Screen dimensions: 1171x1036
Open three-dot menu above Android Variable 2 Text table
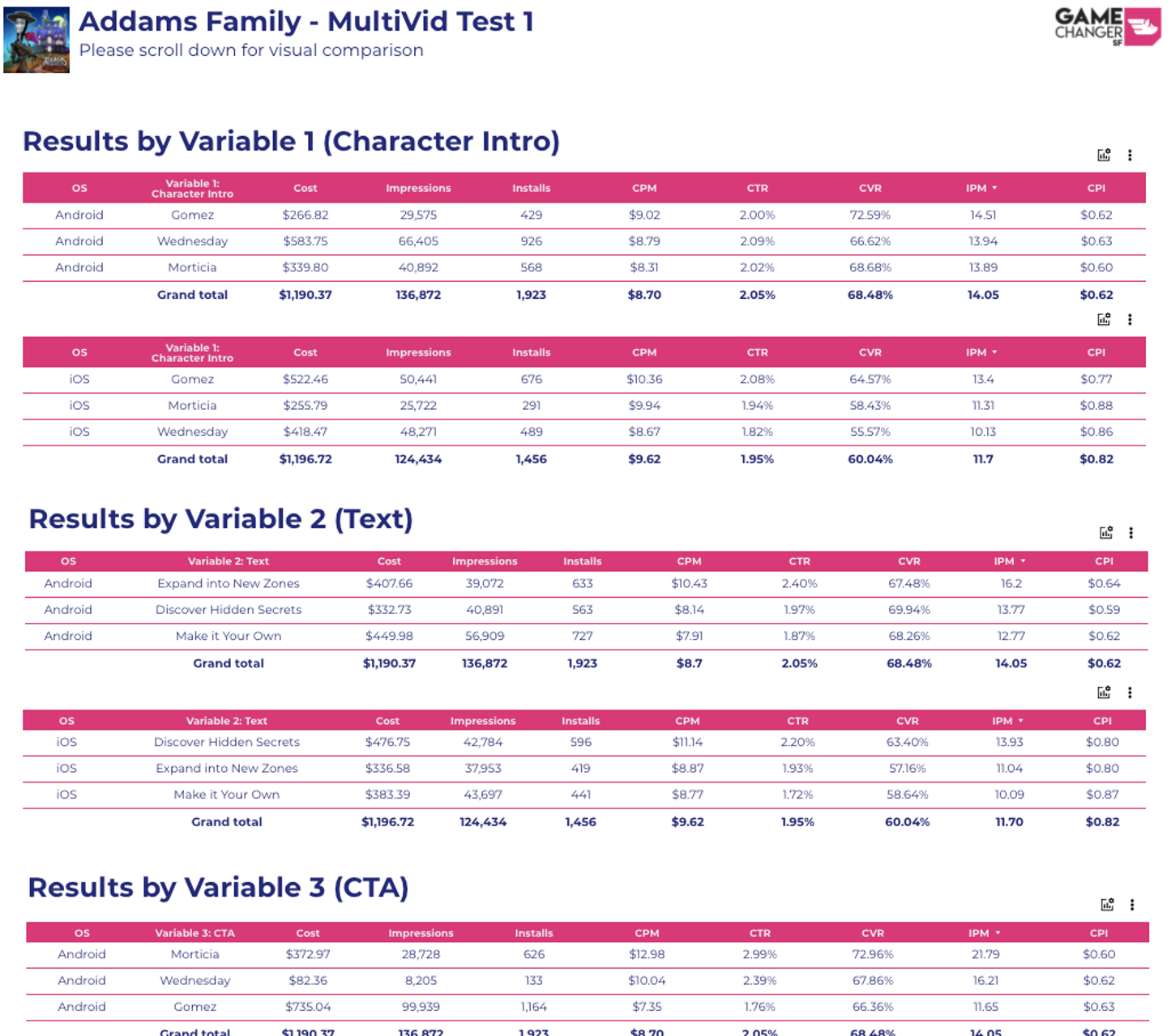(x=1131, y=532)
